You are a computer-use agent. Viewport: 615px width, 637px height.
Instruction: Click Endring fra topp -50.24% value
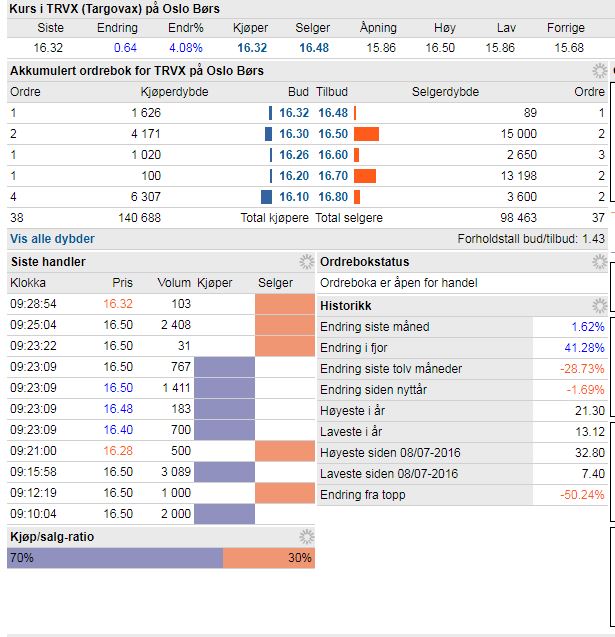coord(582,495)
